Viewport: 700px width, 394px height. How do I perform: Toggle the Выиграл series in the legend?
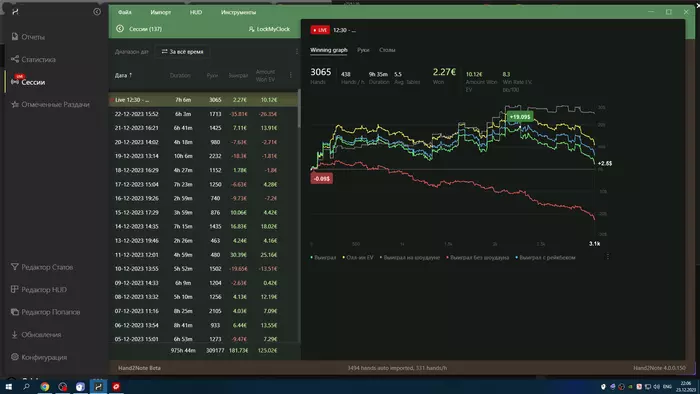pos(323,257)
